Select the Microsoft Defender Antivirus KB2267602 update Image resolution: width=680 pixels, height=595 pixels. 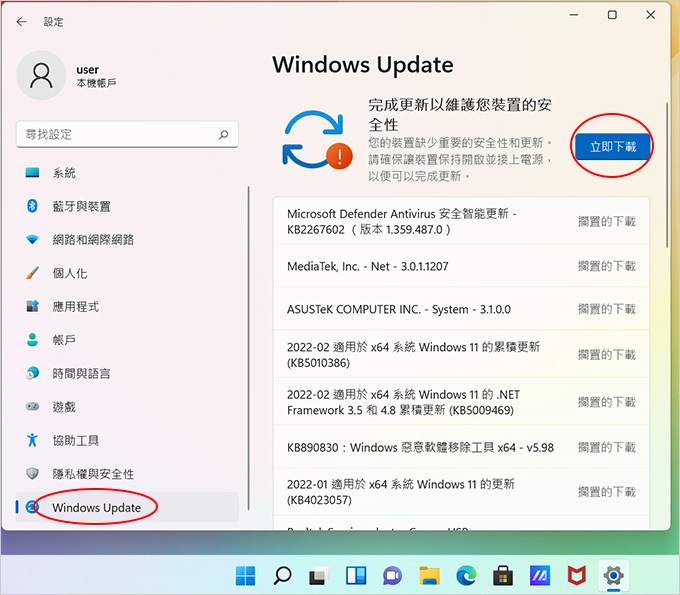461,221
